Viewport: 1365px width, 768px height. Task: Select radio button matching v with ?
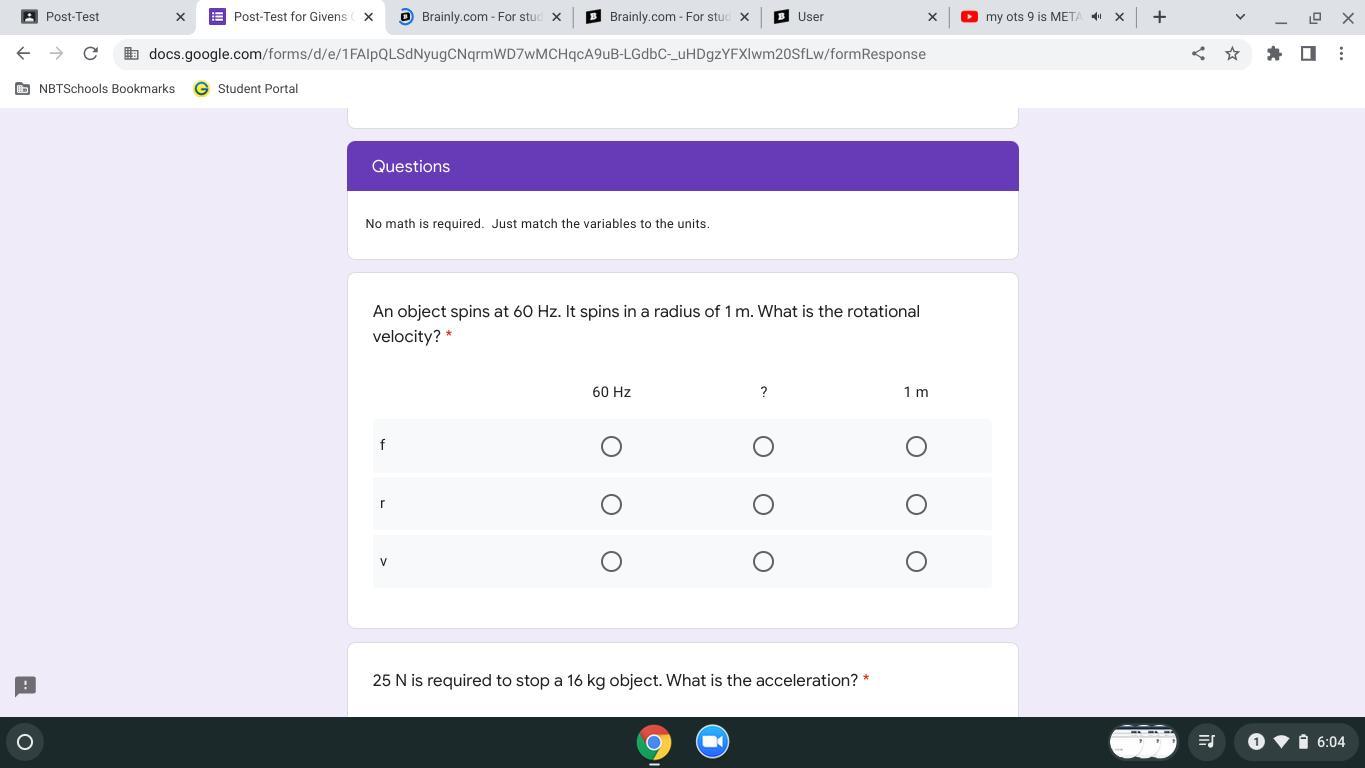point(763,561)
